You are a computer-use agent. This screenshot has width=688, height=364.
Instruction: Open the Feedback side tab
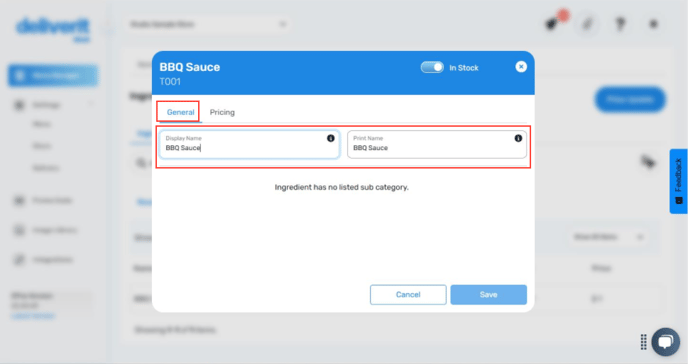678,181
